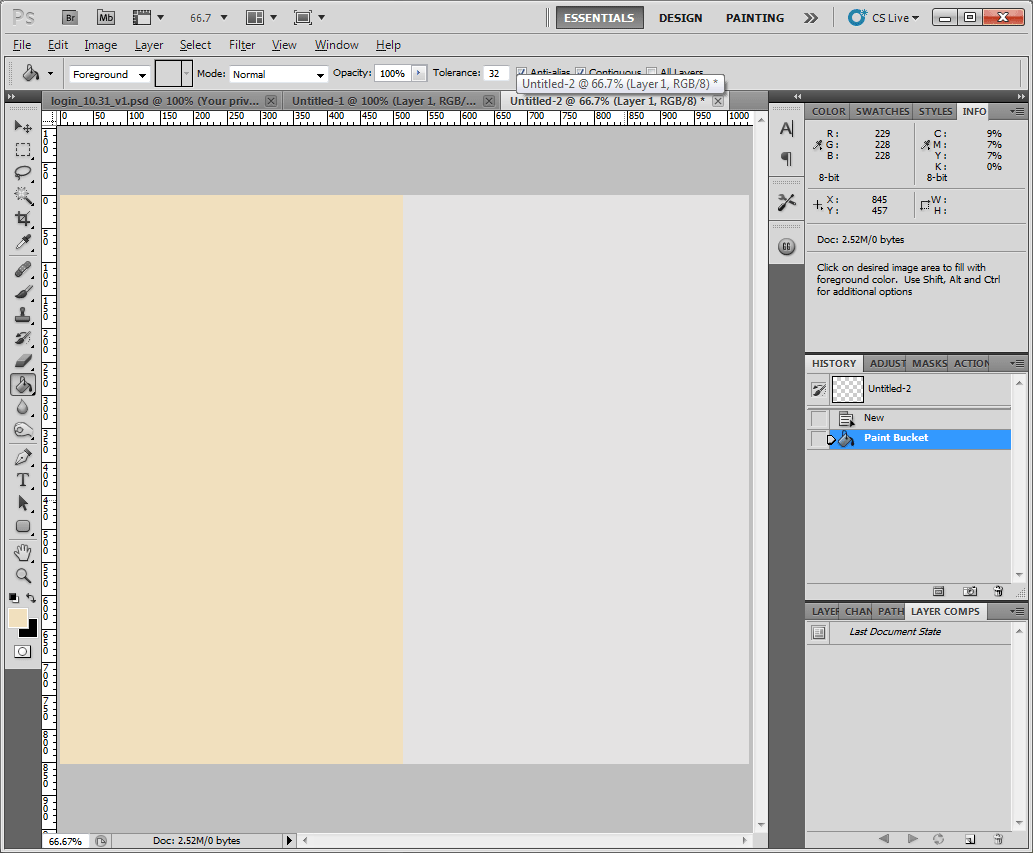Select the Brush tool

tap(23, 292)
